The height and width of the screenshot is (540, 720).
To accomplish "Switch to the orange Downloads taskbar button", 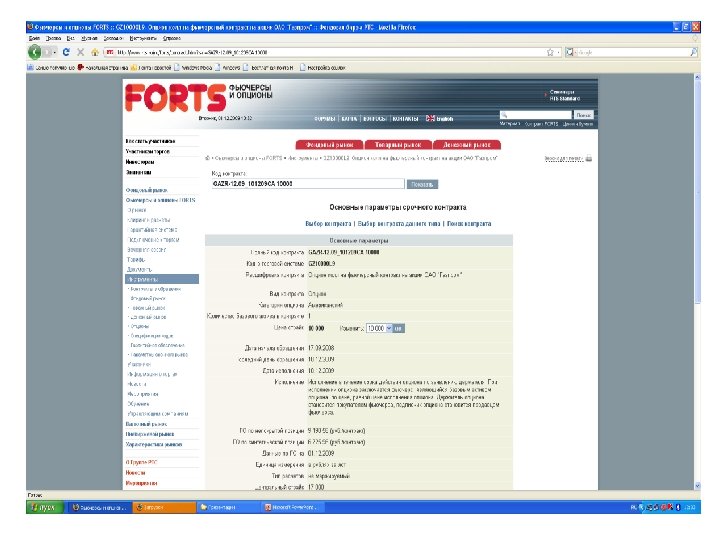I will [163, 507].
